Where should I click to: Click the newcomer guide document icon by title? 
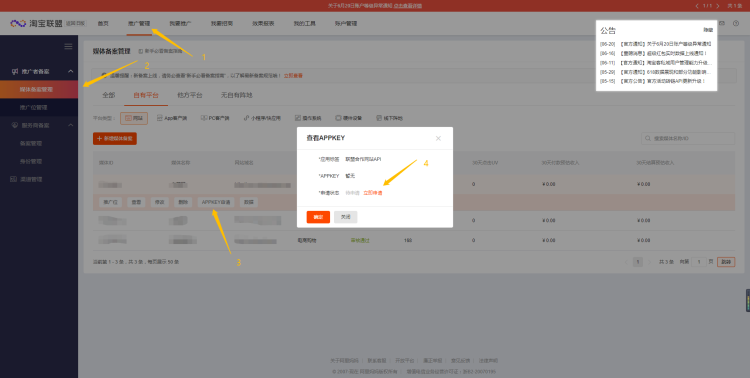(x=141, y=51)
